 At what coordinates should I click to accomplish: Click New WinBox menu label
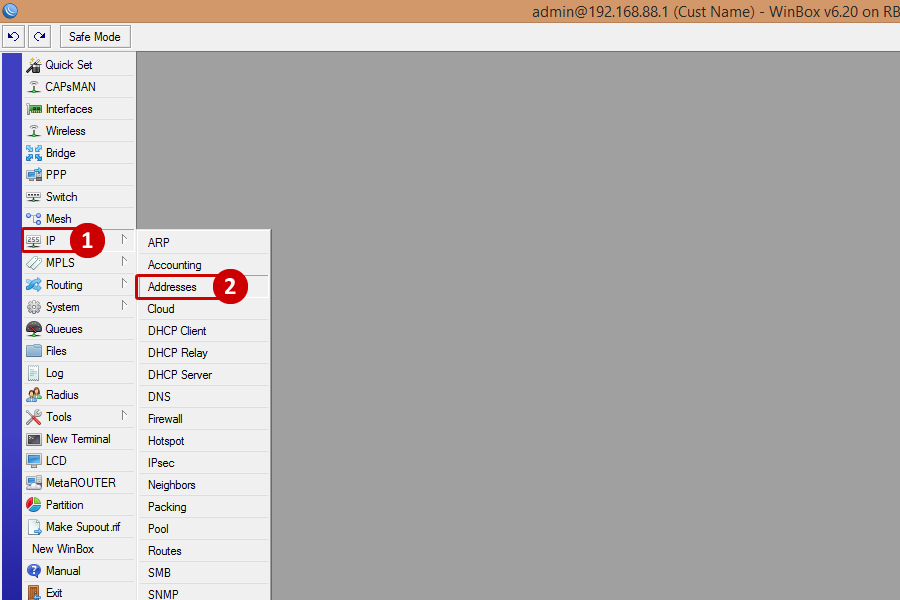pos(63,549)
